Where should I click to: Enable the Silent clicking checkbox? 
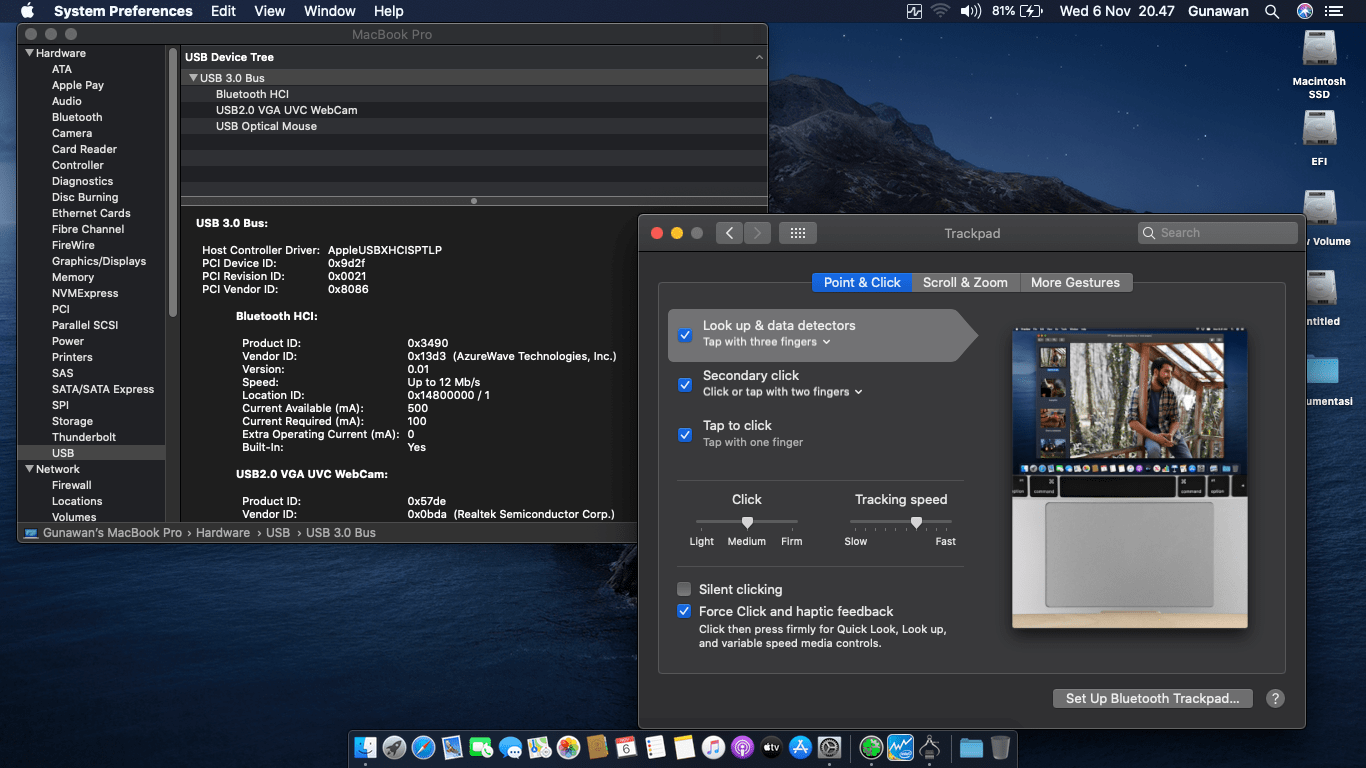click(x=684, y=589)
